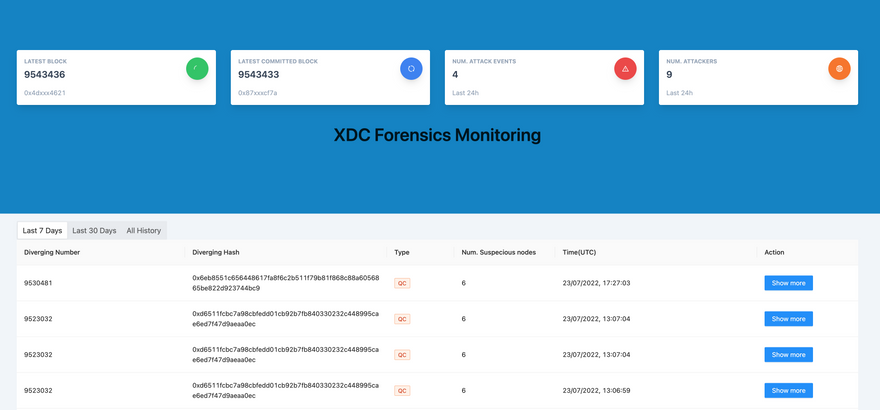Click Show more for the 13:06:59 row

pyautogui.click(x=788, y=391)
